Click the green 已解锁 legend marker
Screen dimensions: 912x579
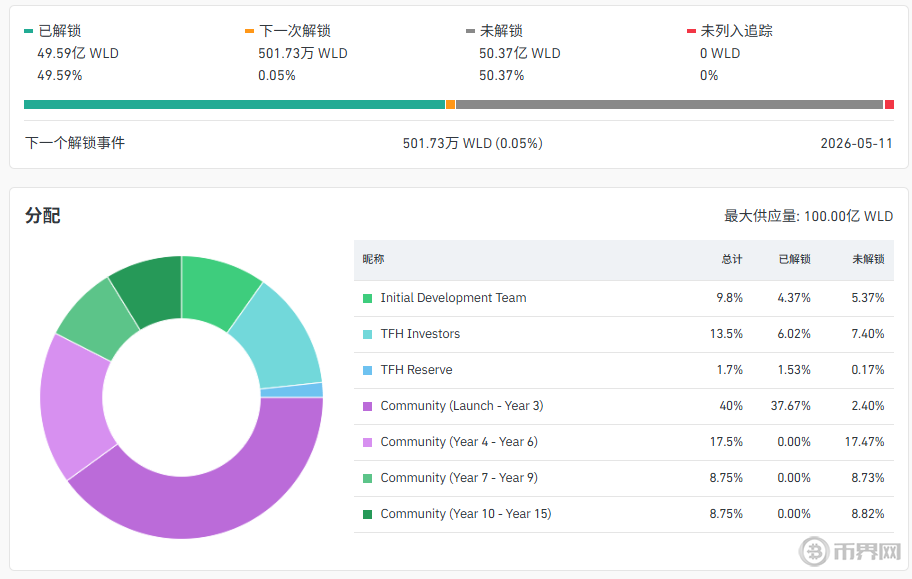pyautogui.click(x=28, y=31)
